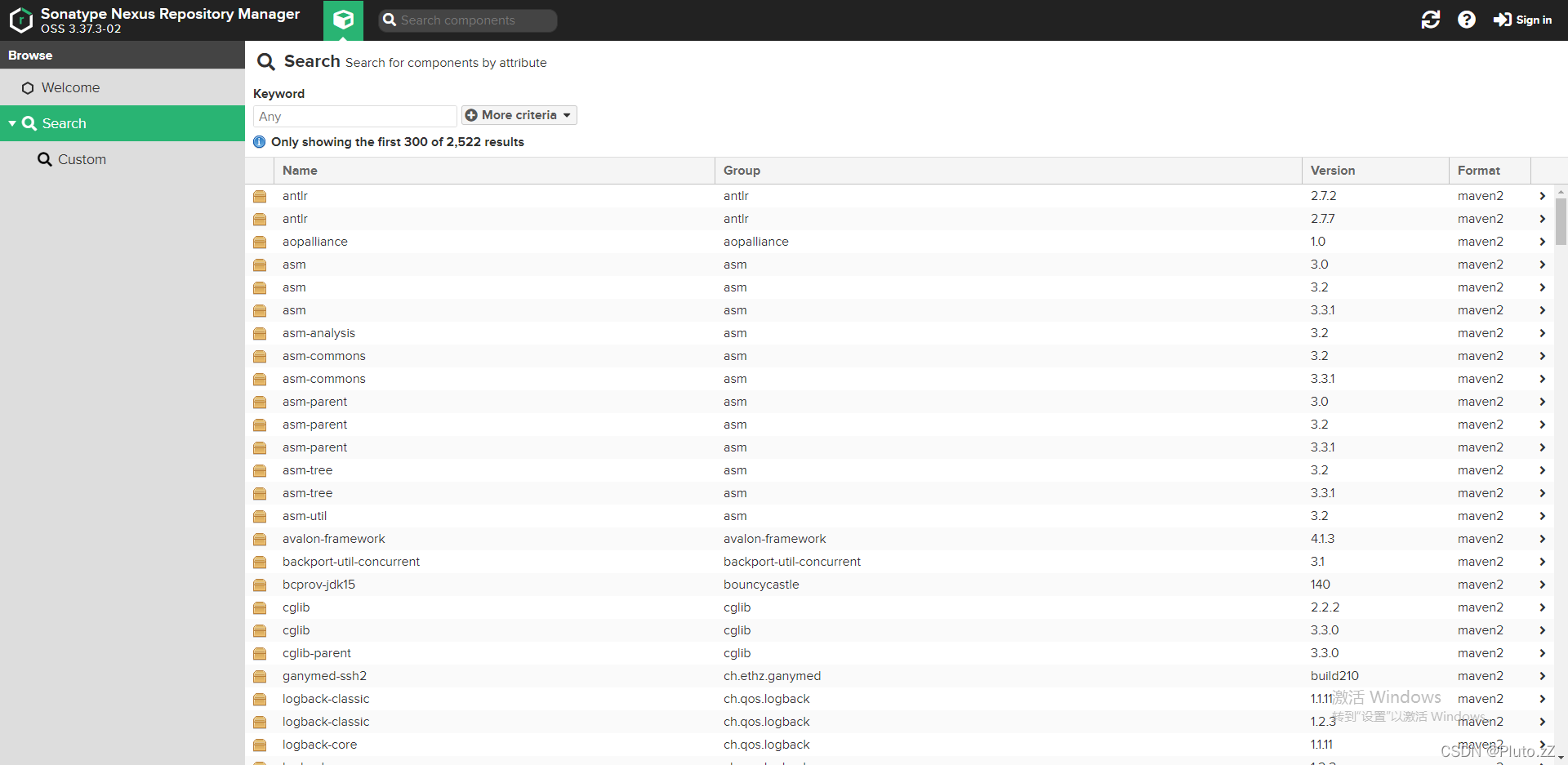Open the More criteria dropdown
This screenshot has width=1568, height=765.
pos(519,115)
